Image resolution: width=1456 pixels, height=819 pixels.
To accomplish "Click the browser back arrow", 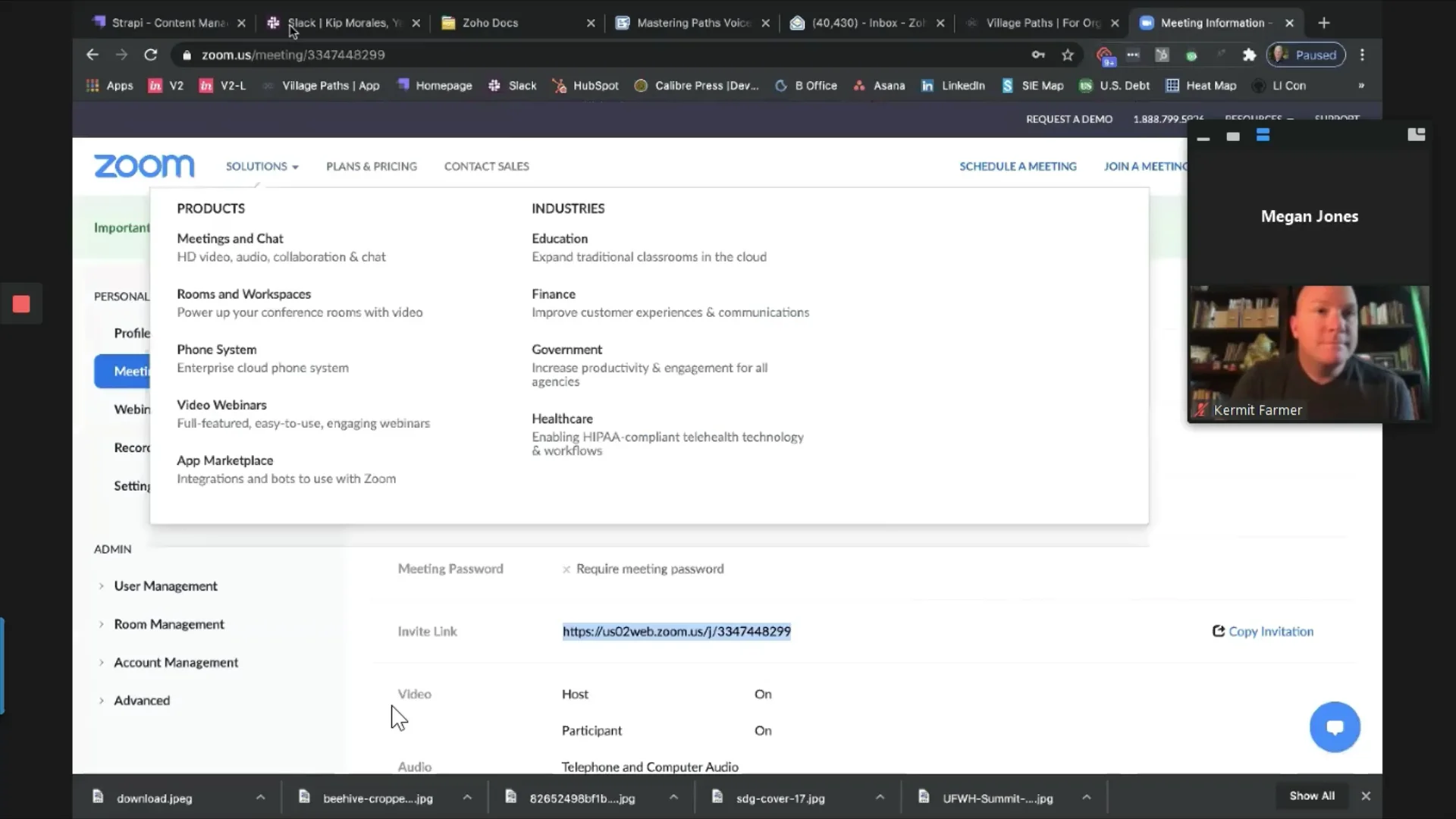I will pyautogui.click(x=92, y=55).
